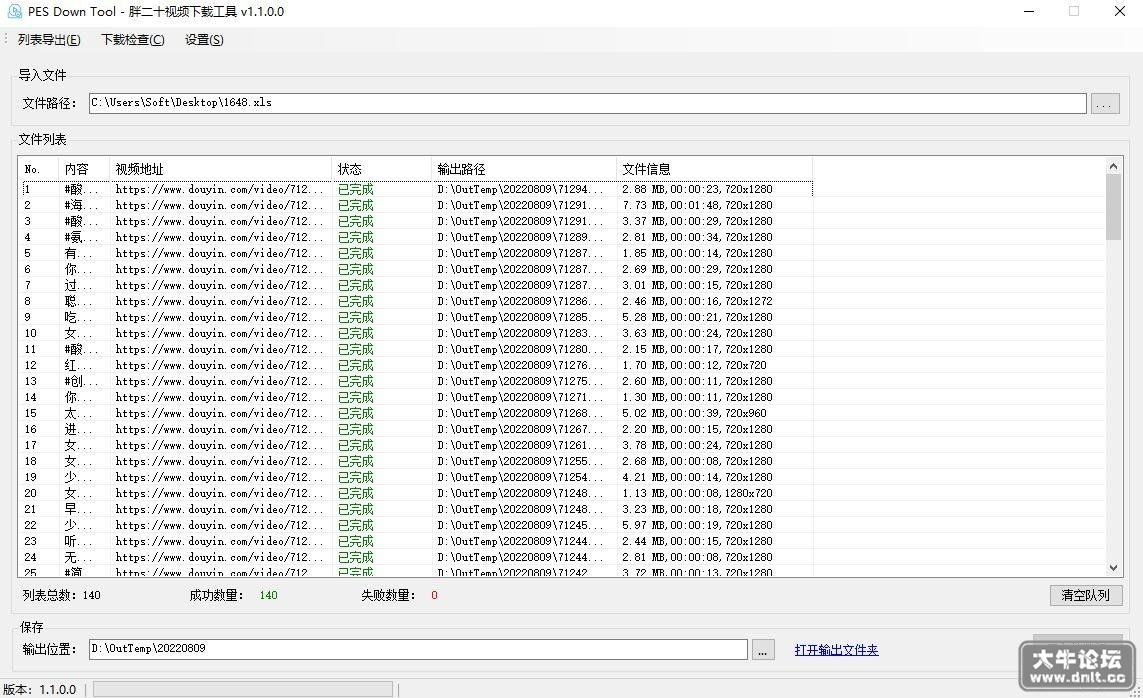This screenshot has width=1143, height=698.
Task: Browse for import file with the ... button
Action: click(x=1105, y=103)
